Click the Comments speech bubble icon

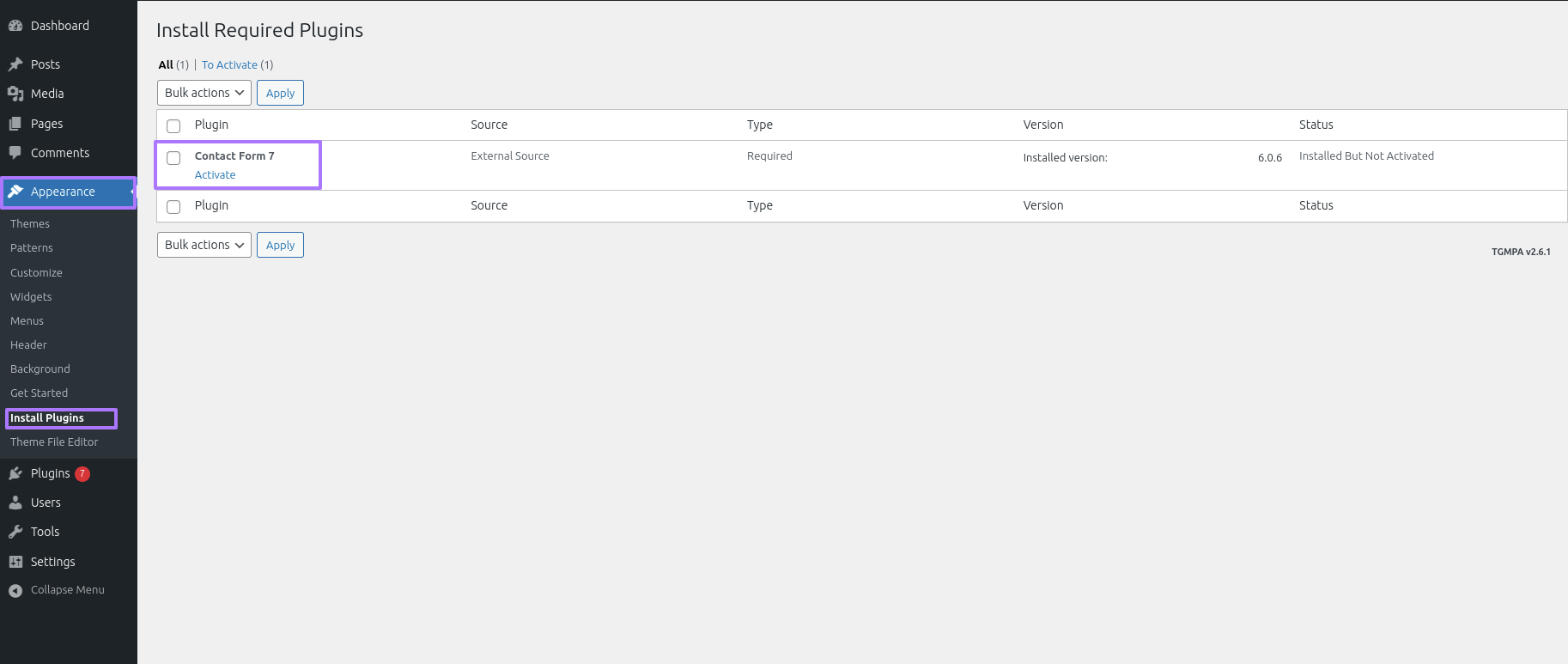pyautogui.click(x=15, y=153)
